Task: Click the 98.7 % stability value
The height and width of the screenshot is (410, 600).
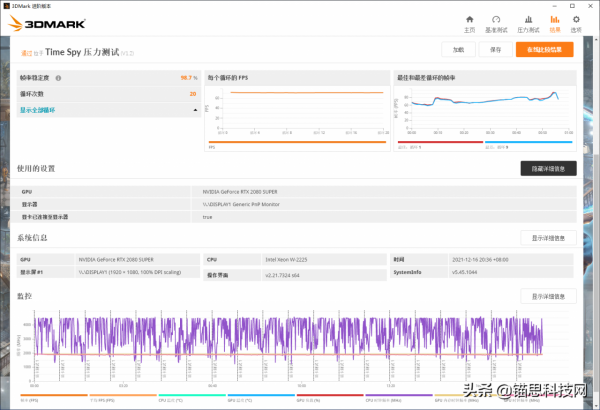Action: coord(189,78)
